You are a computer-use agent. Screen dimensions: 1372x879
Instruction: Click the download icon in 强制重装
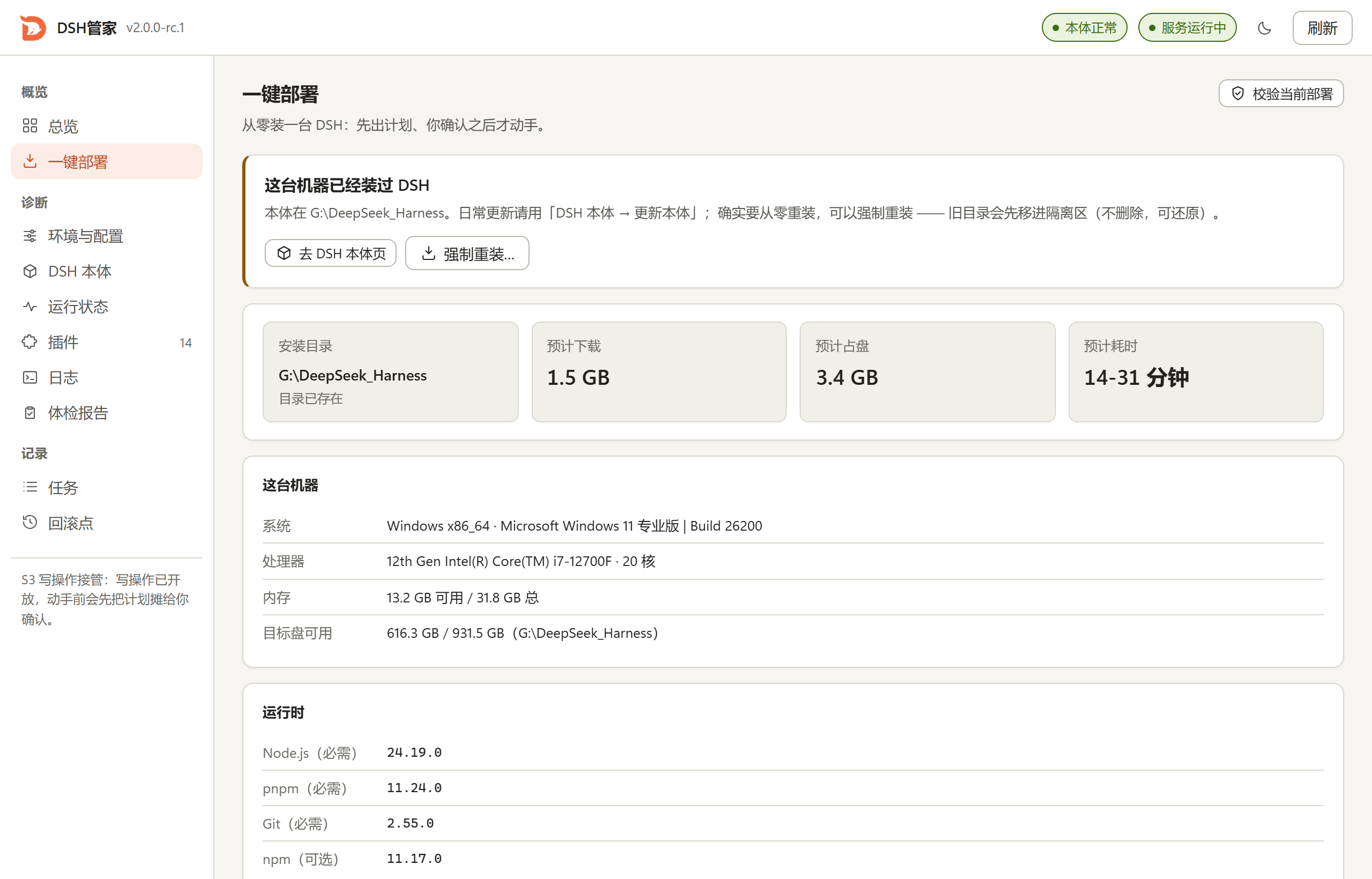click(428, 254)
